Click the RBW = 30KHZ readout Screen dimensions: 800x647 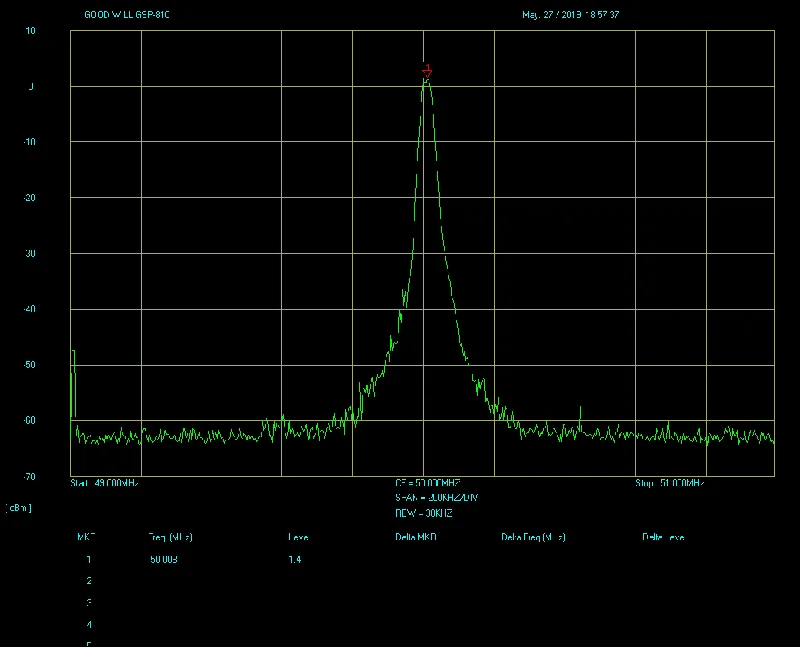423,513
